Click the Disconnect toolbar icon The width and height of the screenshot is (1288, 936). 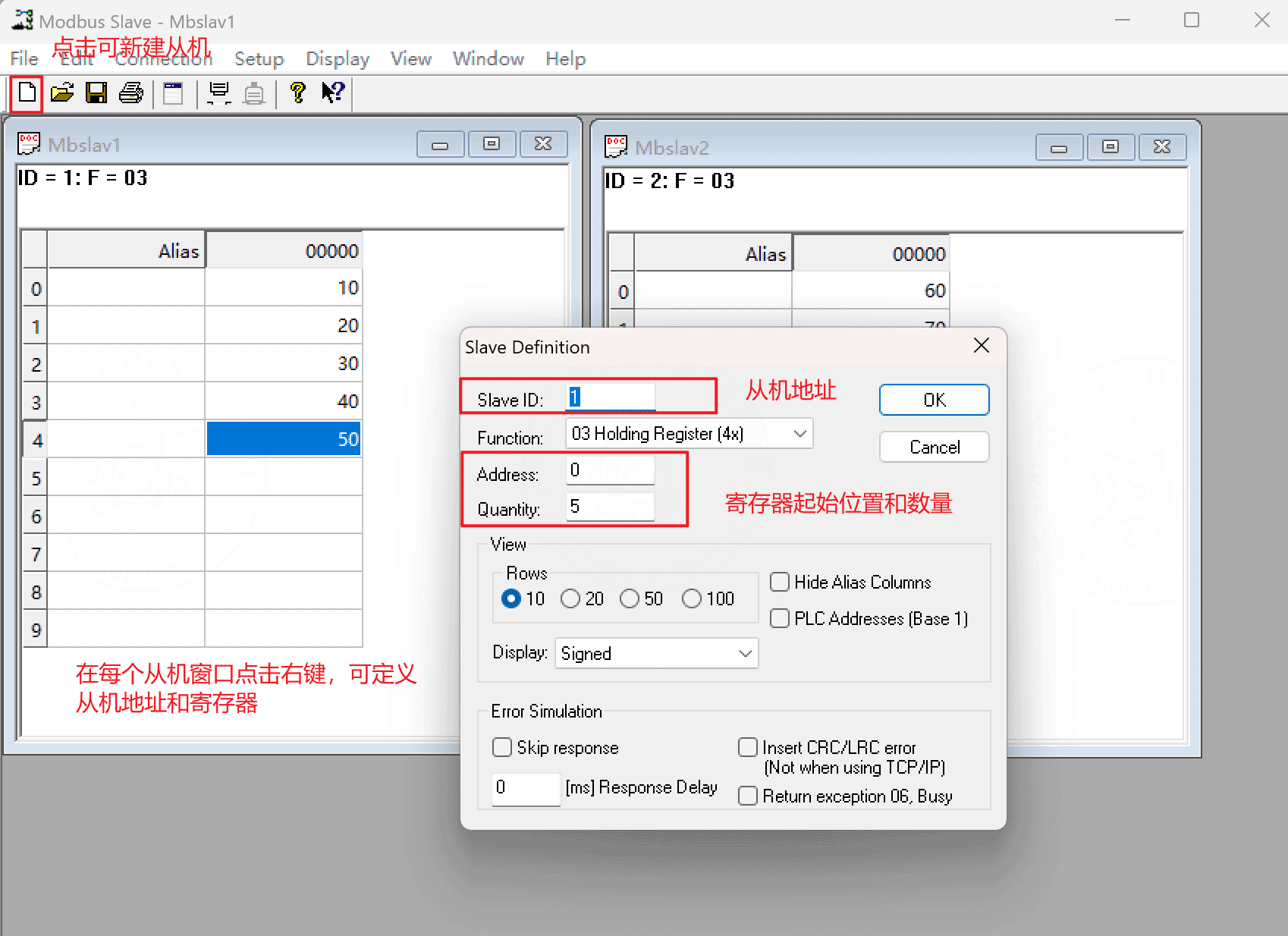pyautogui.click(x=254, y=93)
